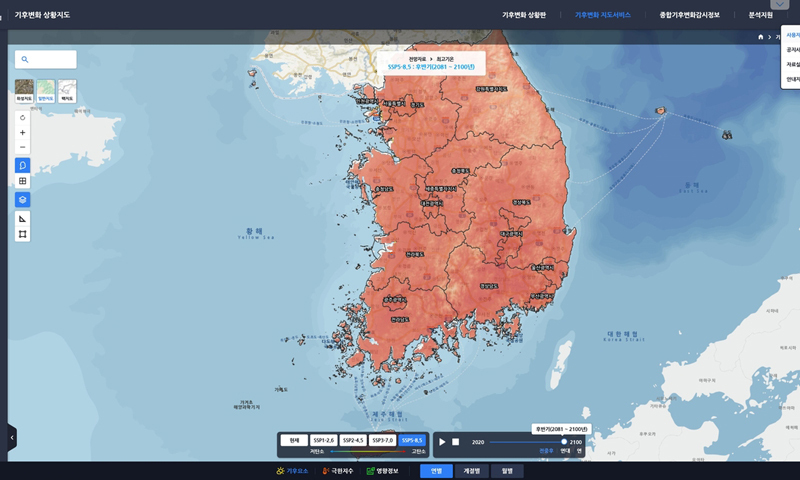800x480 pixels.
Task: Click the home icon in breadcrumb
Action: (x=760, y=37)
